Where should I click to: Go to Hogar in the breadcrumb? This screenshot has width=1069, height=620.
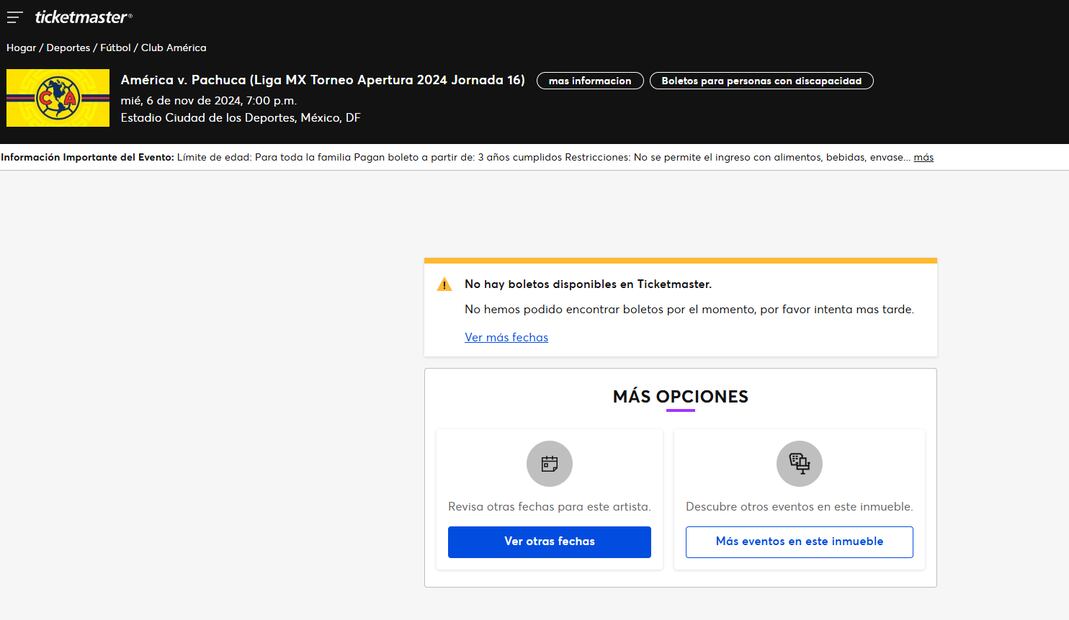[x=21, y=48]
